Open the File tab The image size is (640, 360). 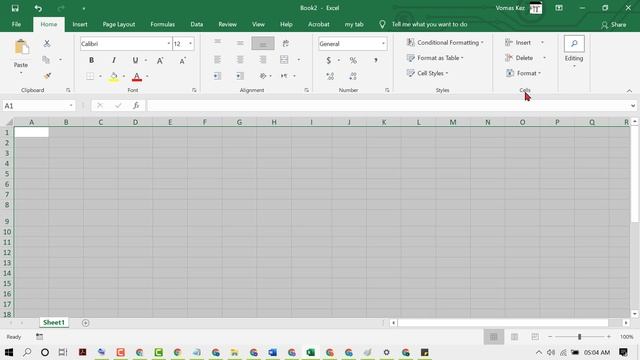(16, 24)
